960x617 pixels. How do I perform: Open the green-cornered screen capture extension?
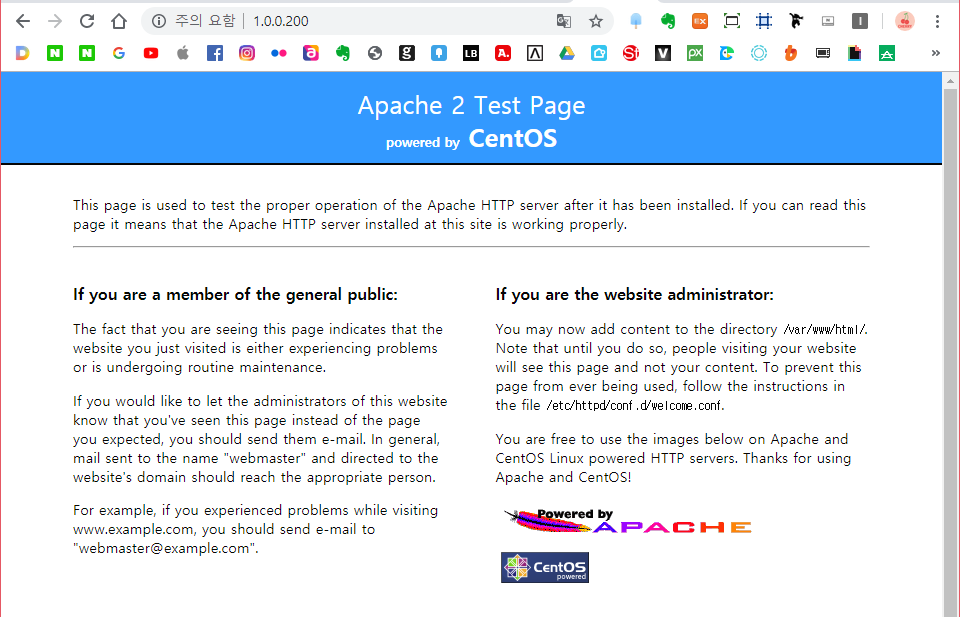[732, 21]
